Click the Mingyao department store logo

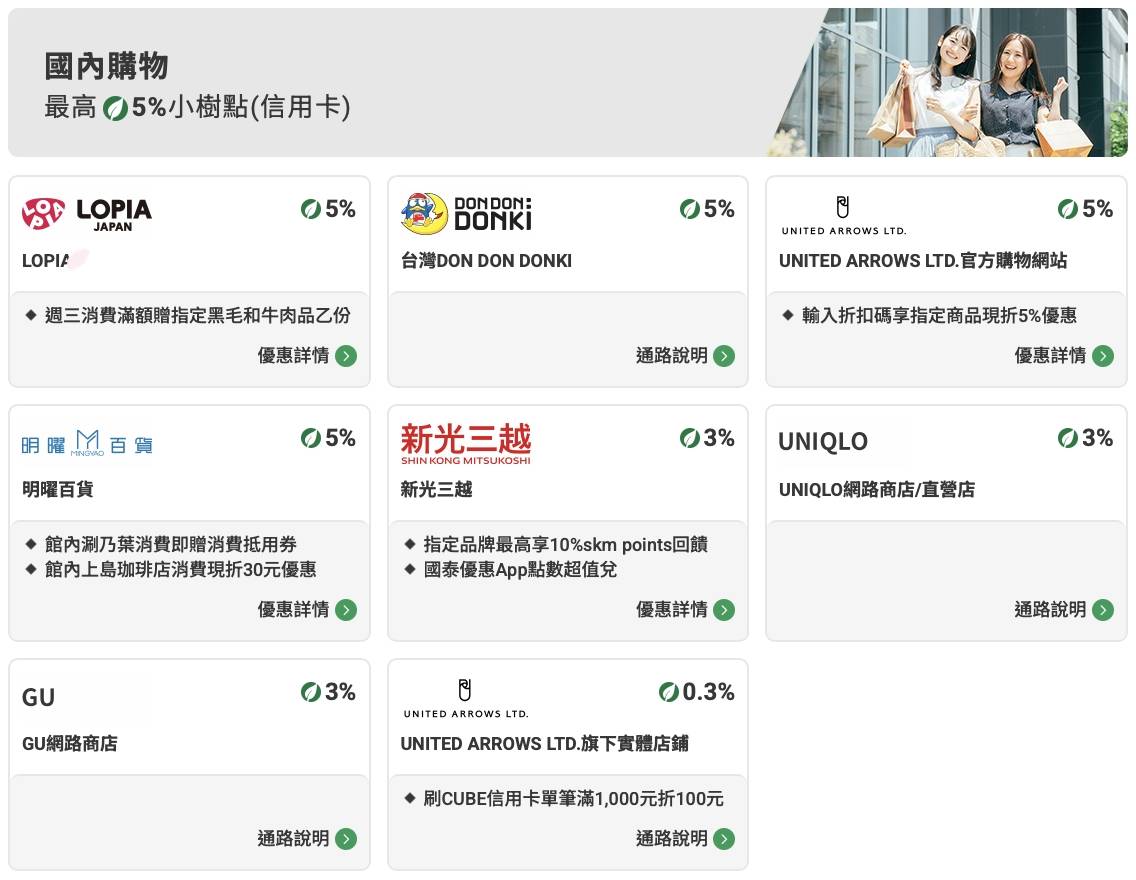point(87,443)
